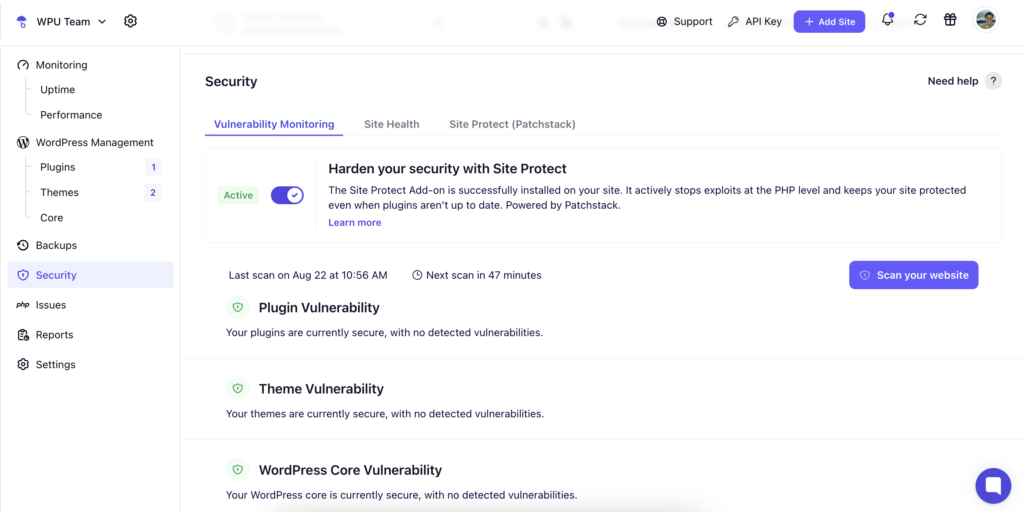
Task: Click the Backups history icon
Action: click(24, 246)
